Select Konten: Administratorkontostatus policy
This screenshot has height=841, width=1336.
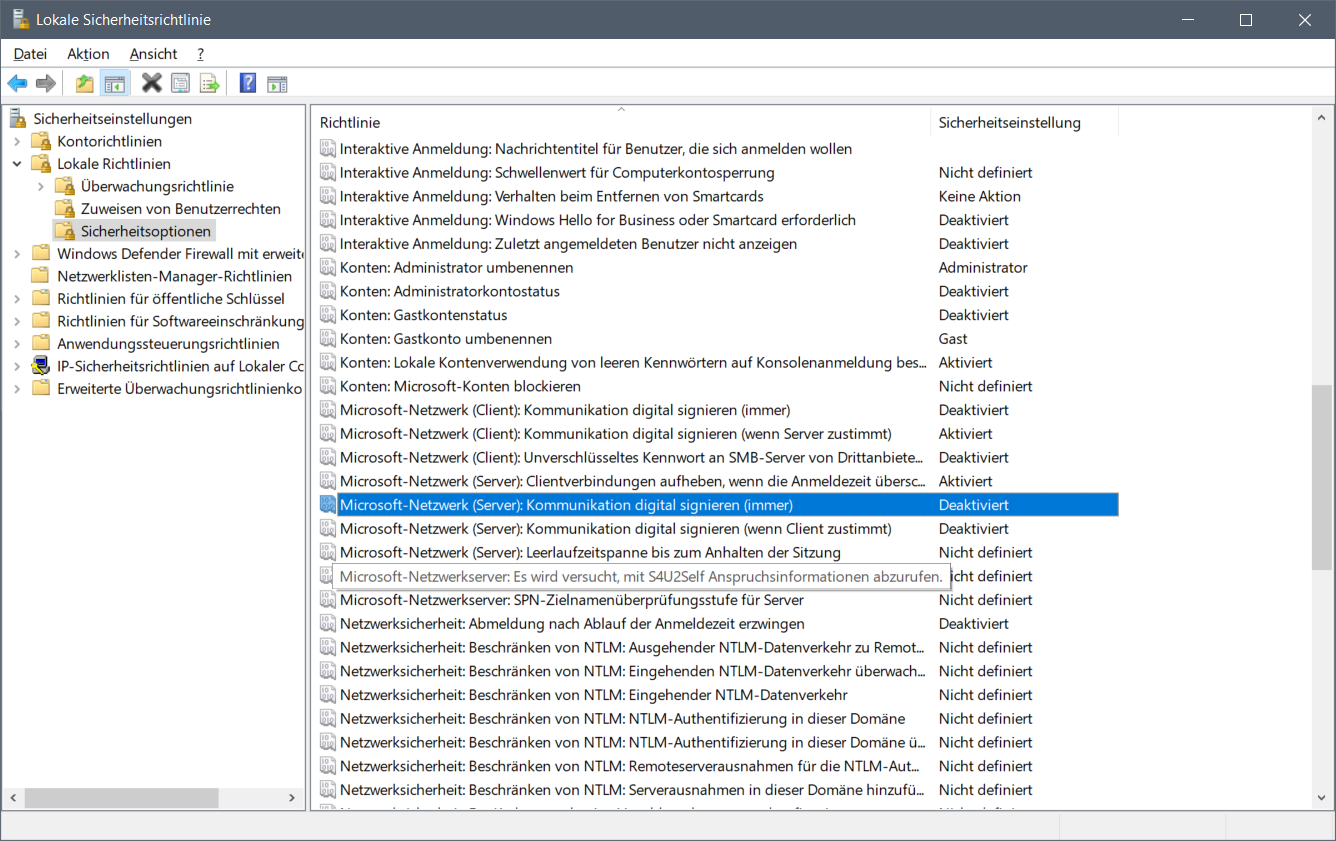449,291
